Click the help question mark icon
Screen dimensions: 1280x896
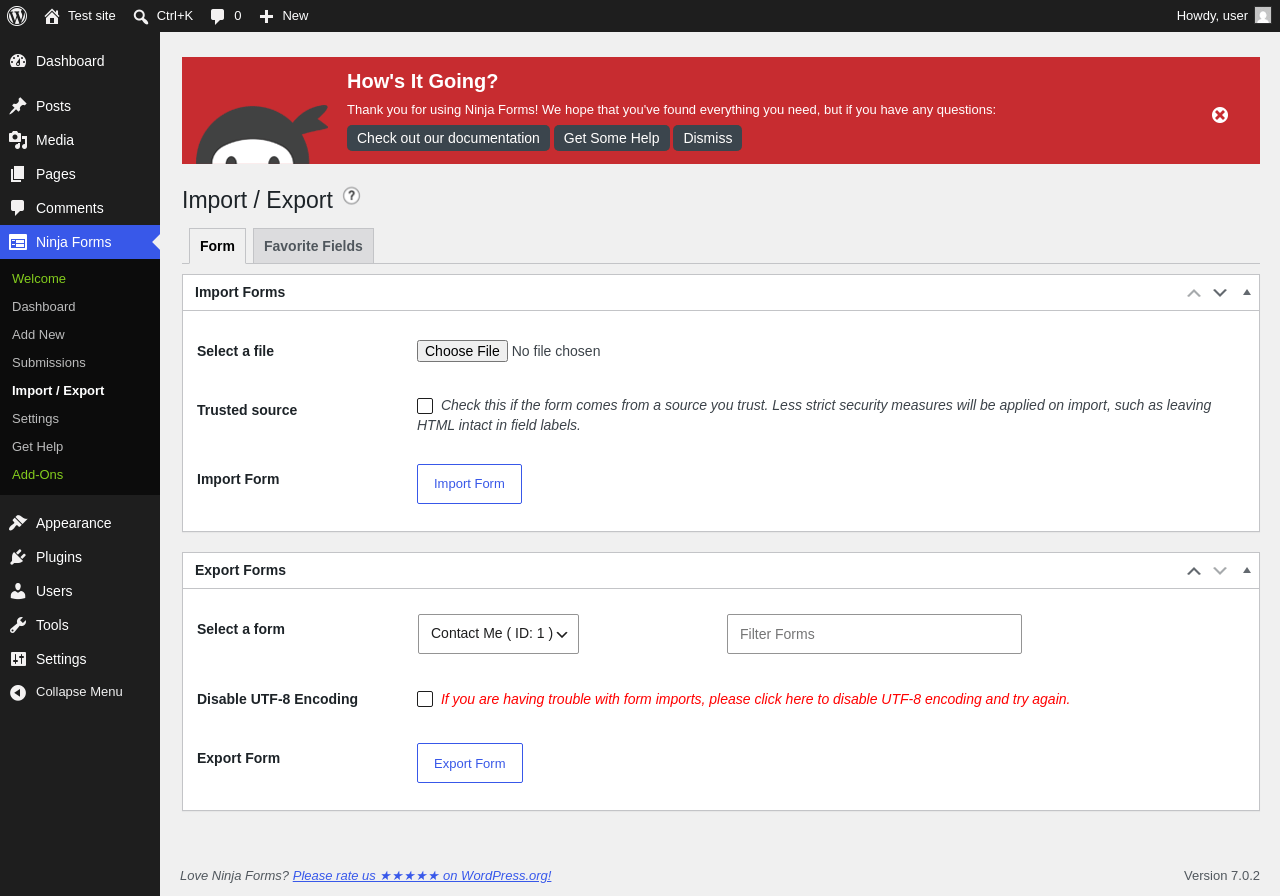tap(351, 196)
